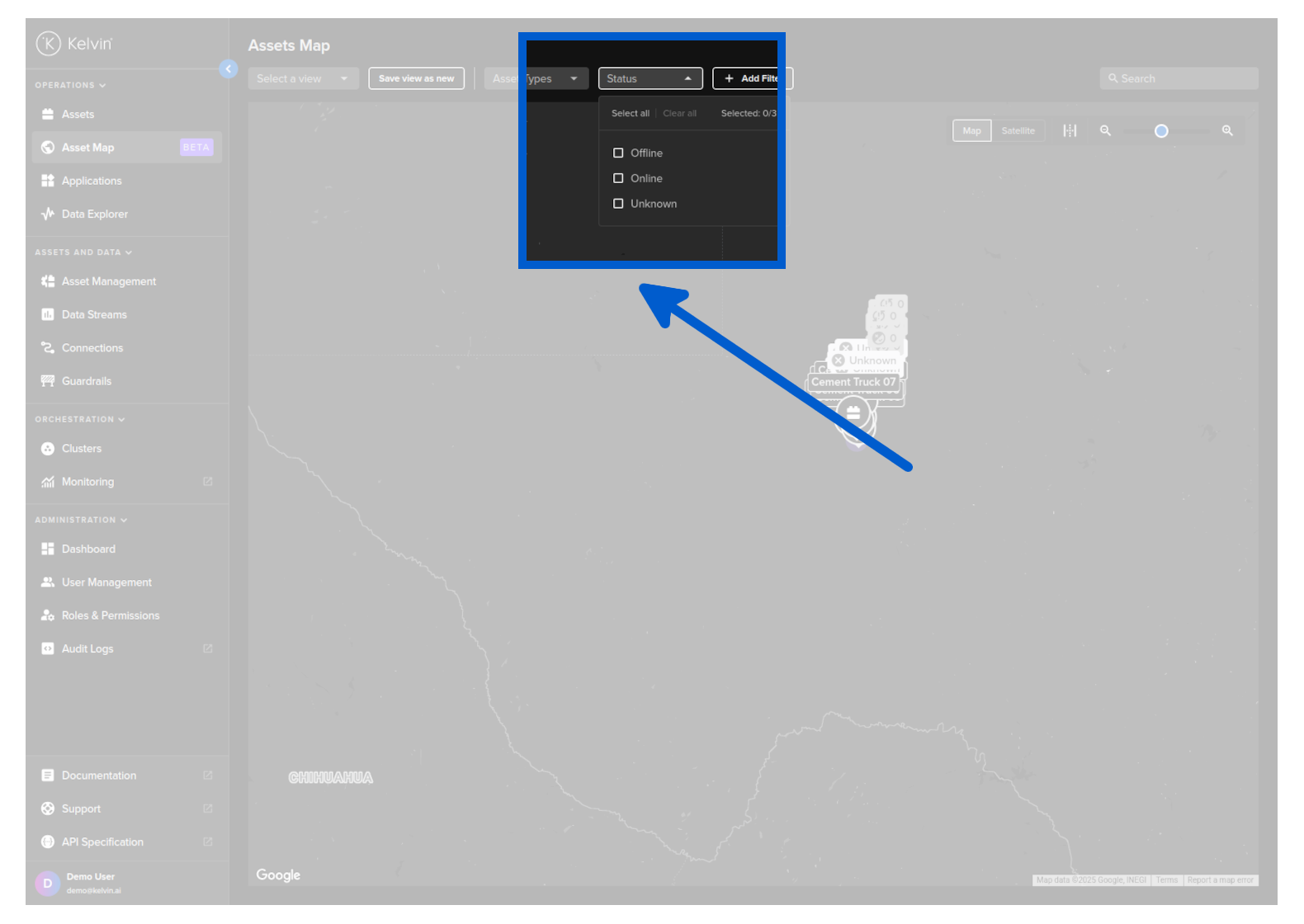Screen dimensions: 1304x924
Task: Tick the Unknown status checkbox
Action: tap(618, 204)
